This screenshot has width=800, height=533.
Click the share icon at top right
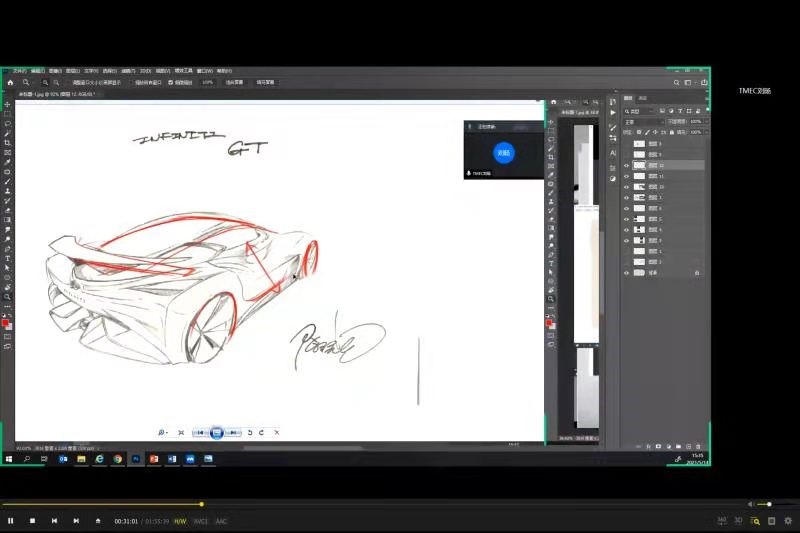click(704, 83)
